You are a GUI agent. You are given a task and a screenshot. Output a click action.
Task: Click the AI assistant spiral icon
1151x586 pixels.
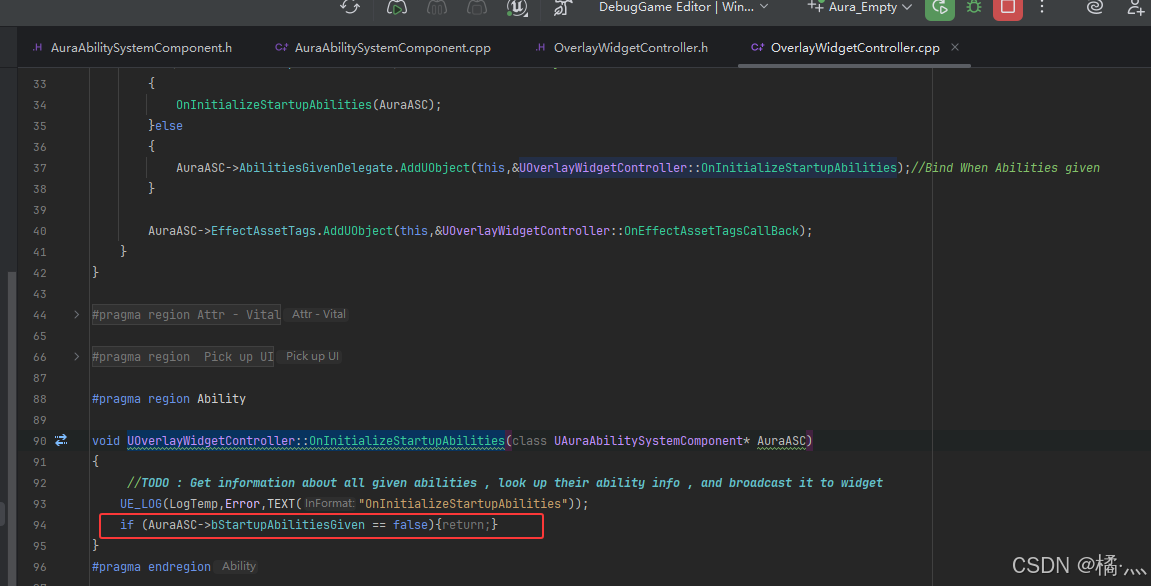(1094, 7)
